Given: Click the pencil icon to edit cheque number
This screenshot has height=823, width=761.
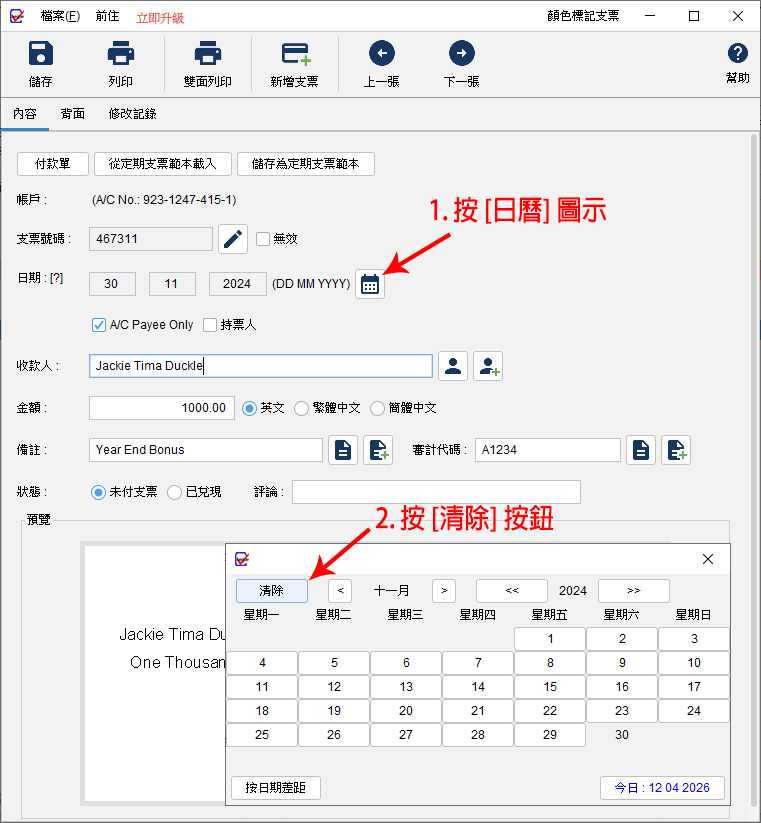Looking at the screenshot, I should point(233,239).
